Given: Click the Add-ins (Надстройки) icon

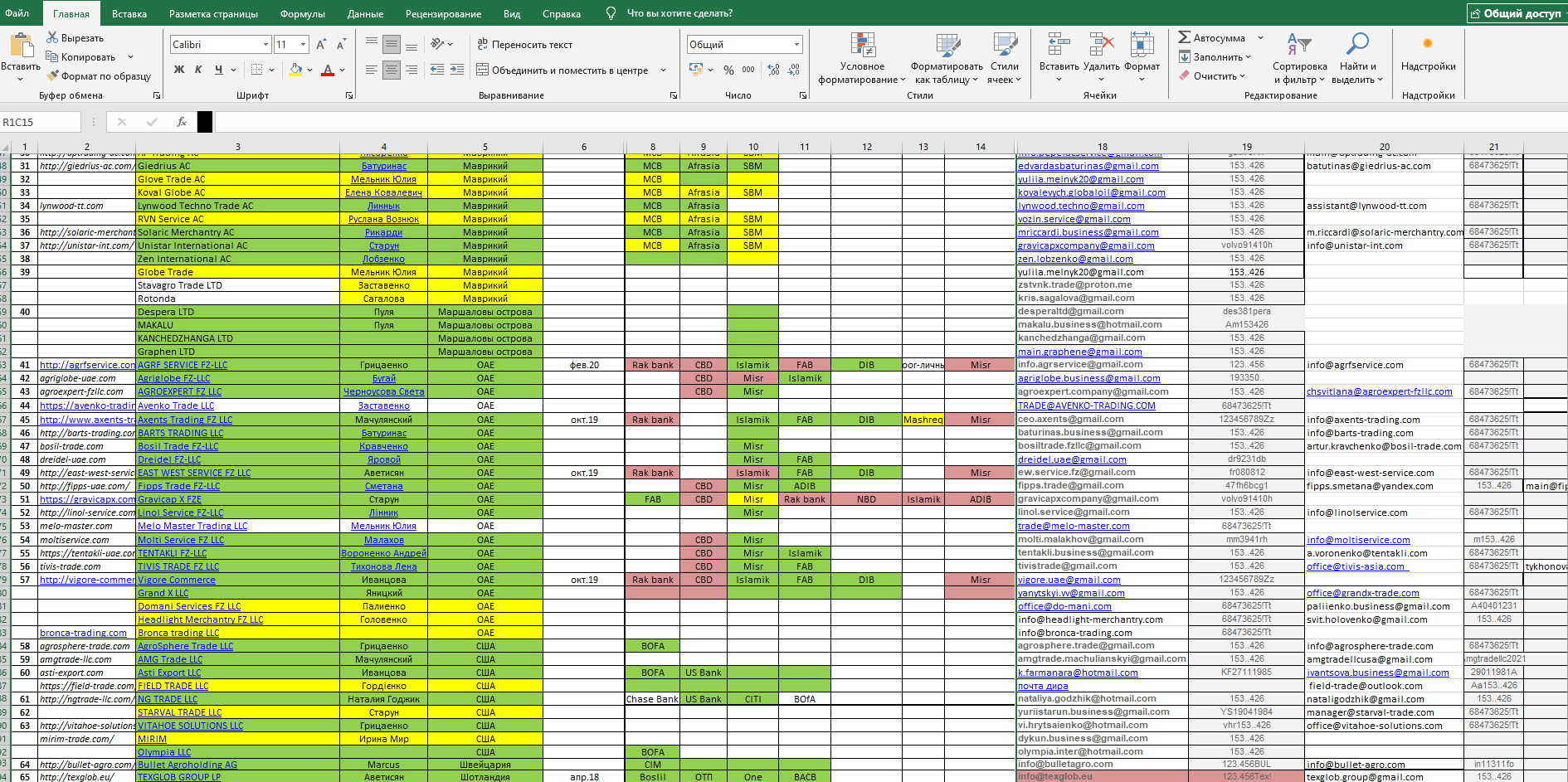Looking at the screenshot, I should coord(1428,44).
